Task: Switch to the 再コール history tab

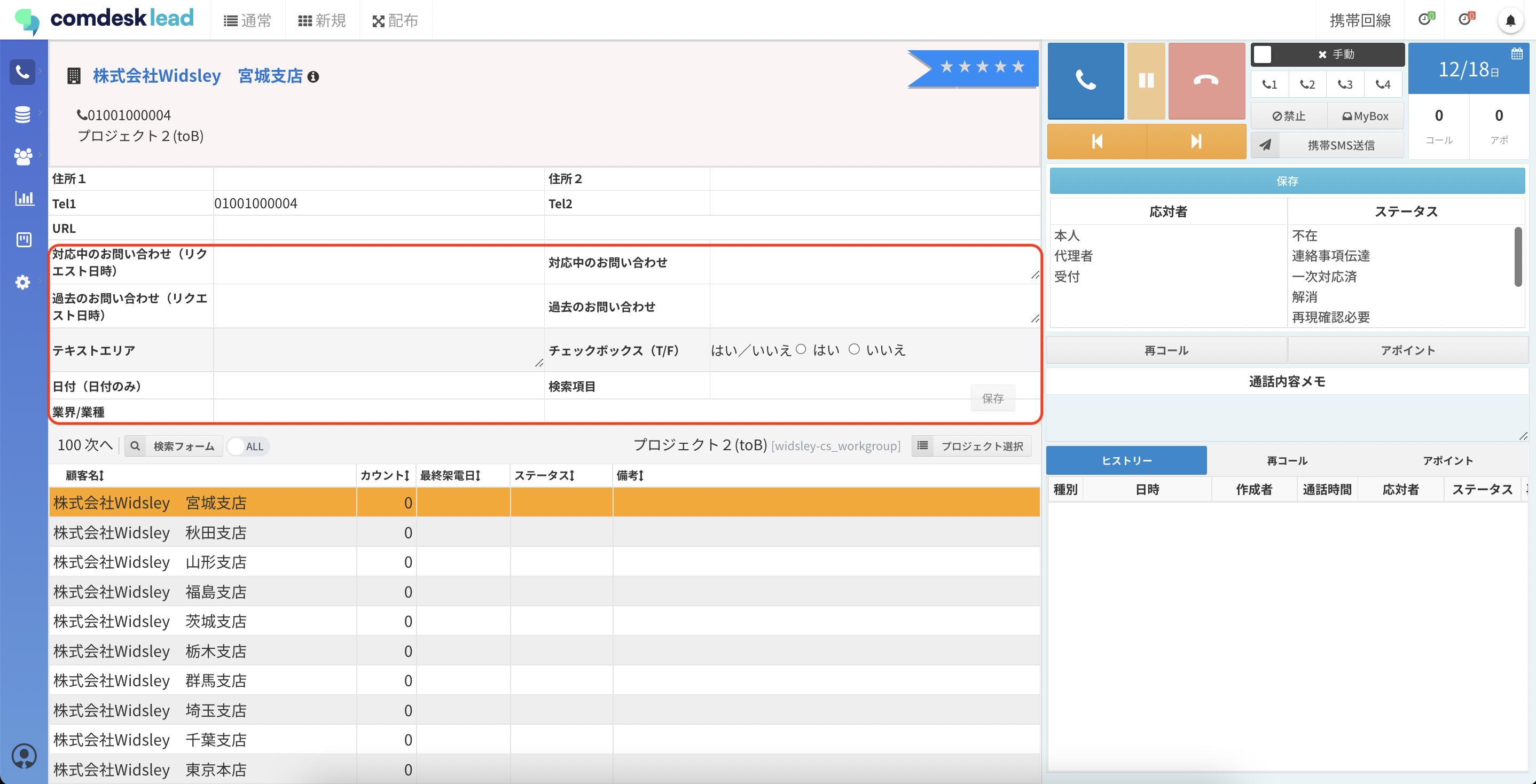Action: click(x=1286, y=460)
